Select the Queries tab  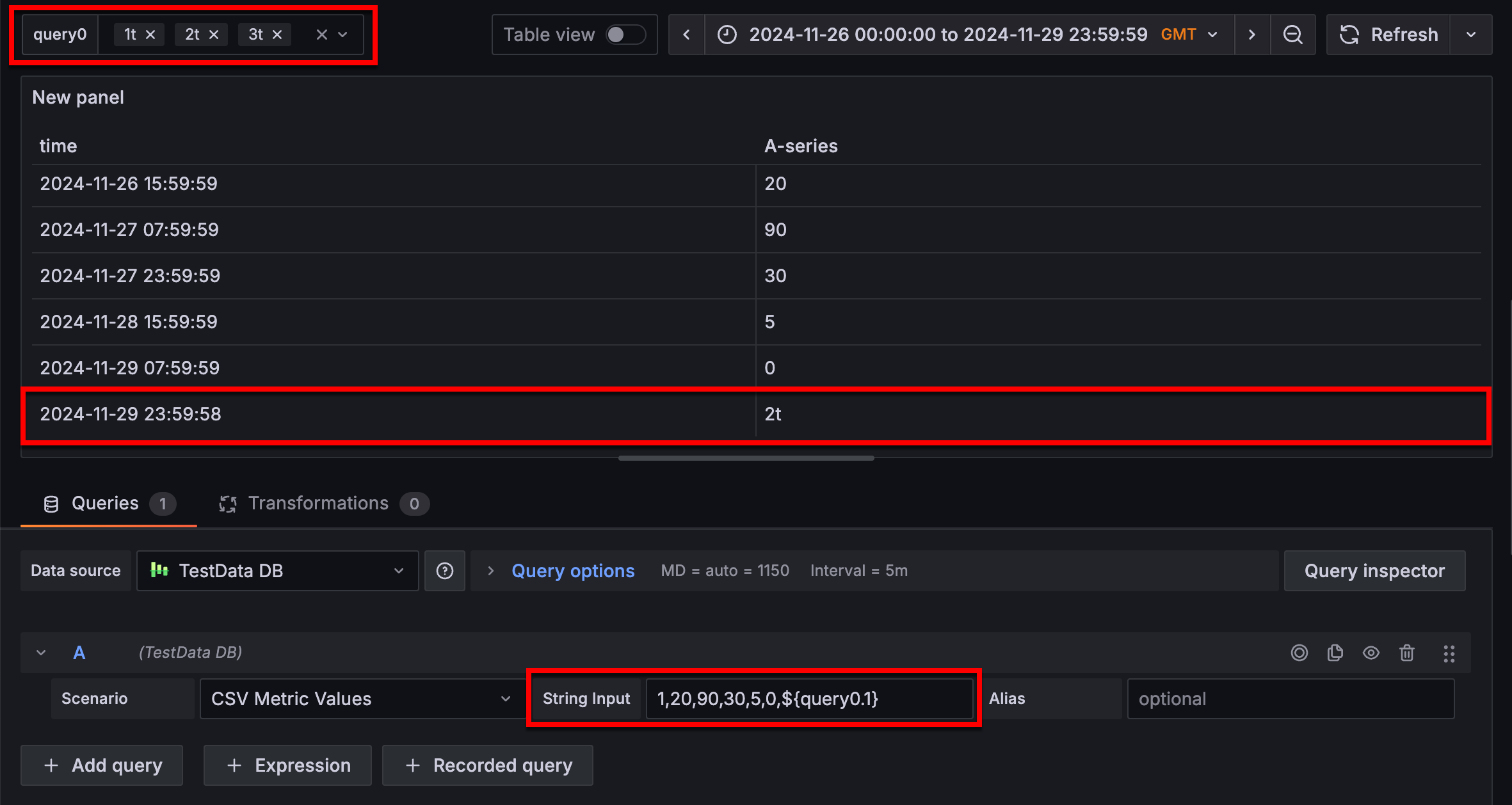pyautogui.click(x=104, y=503)
